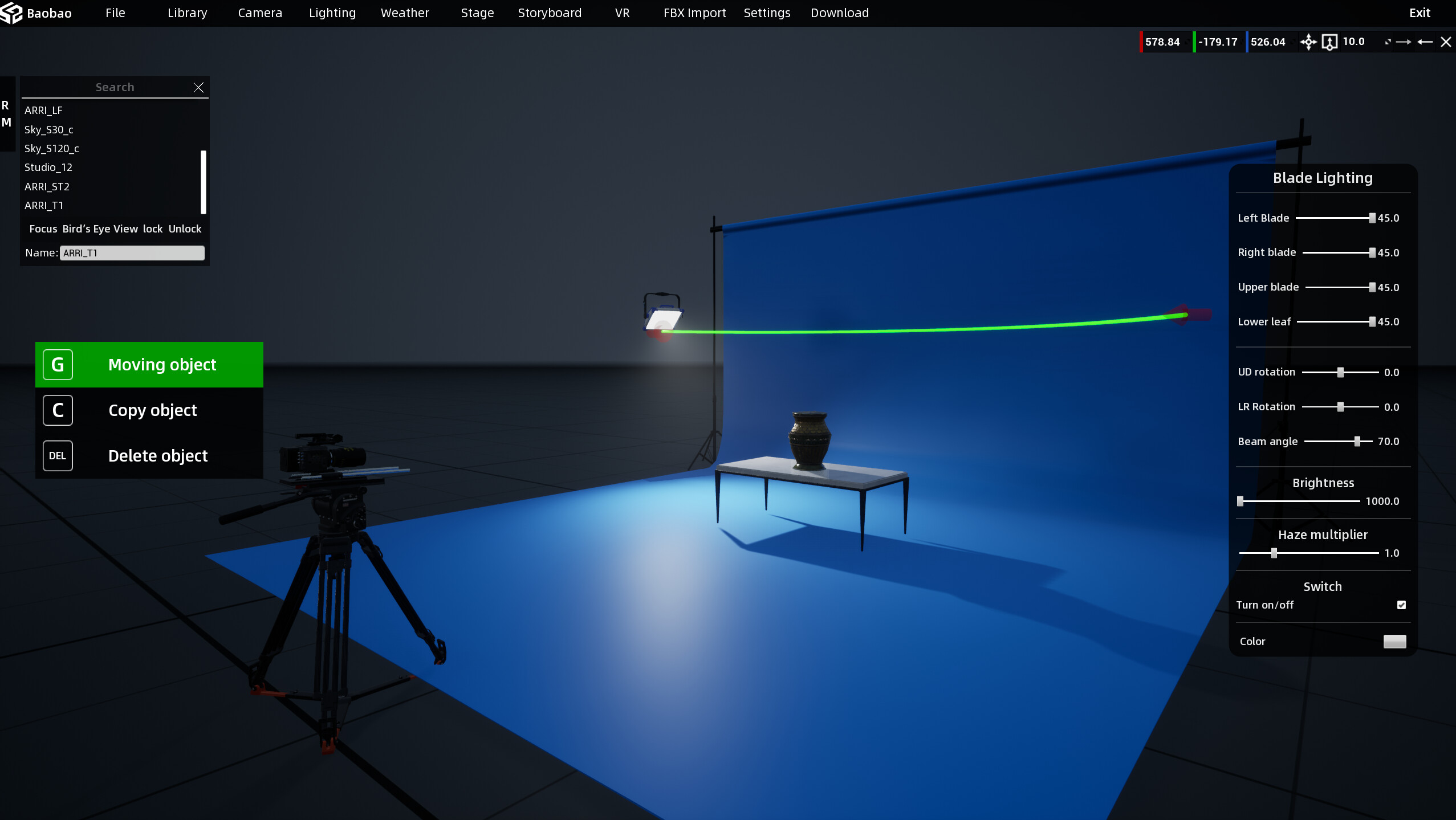Open the R sidebar panel
This screenshot has width=1456, height=820.
pyautogui.click(x=6, y=105)
